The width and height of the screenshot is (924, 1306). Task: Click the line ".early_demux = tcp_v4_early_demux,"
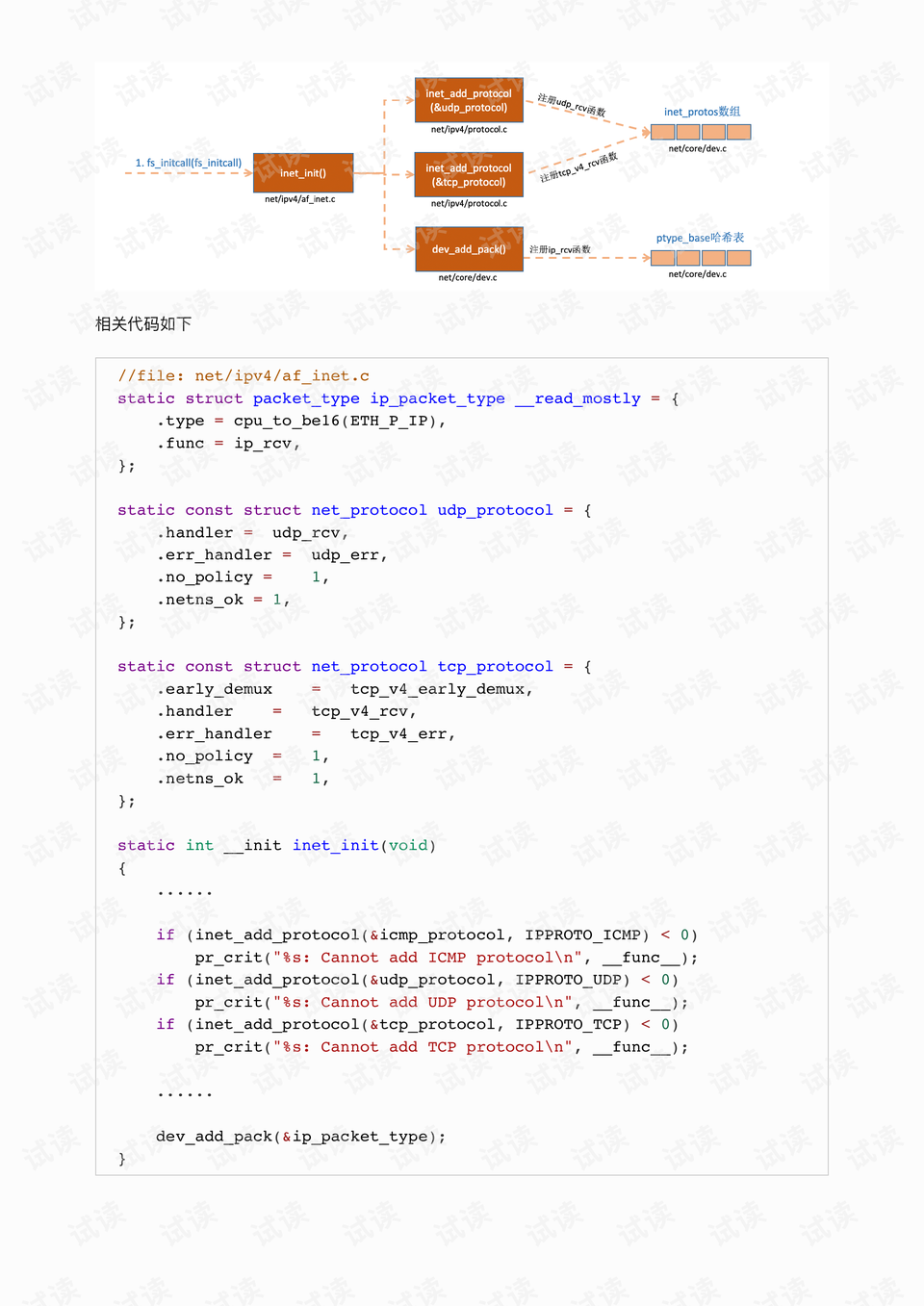coord(346,689)
